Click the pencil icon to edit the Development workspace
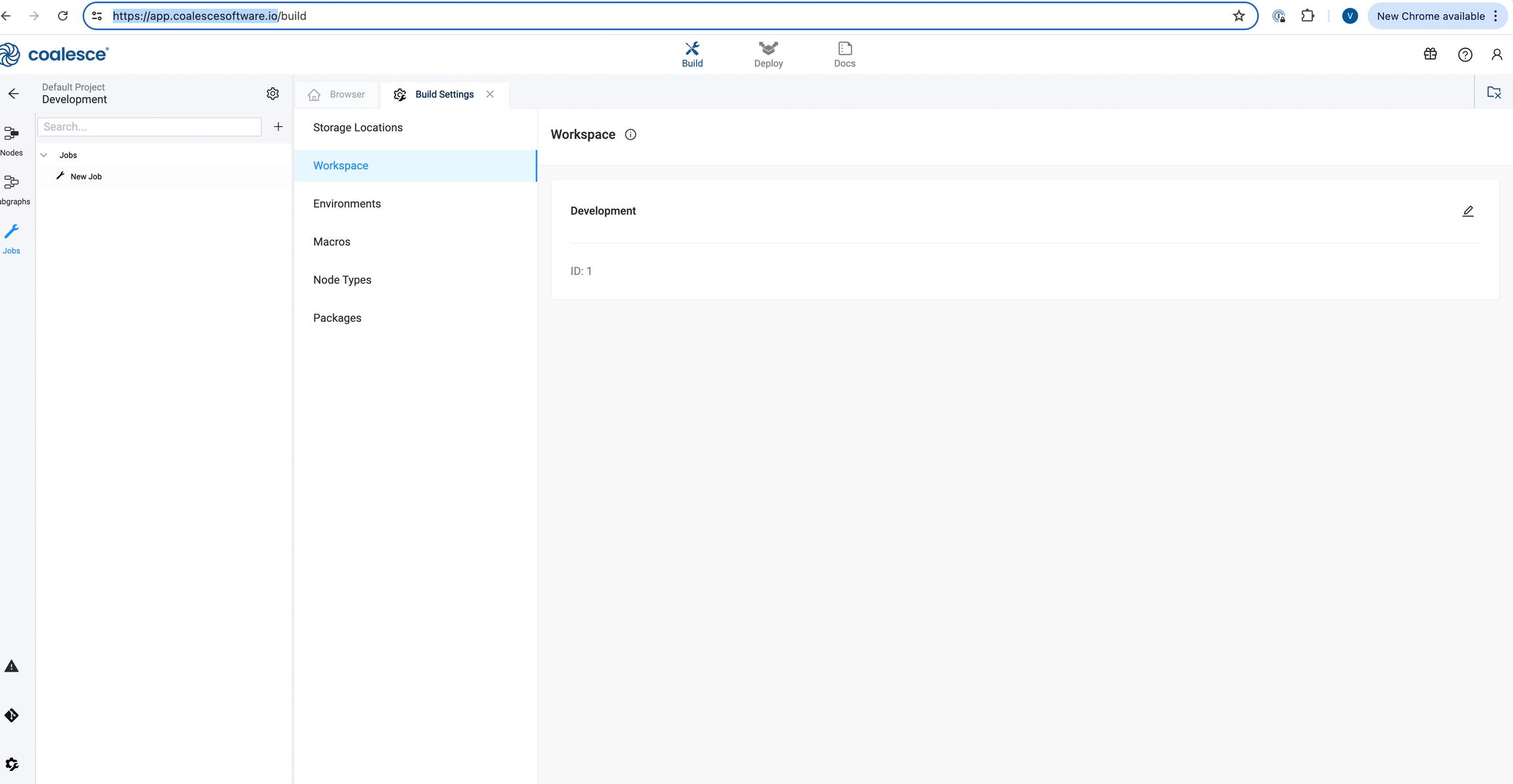The height and width of the screenshot is (784, 1513). 1468,211
